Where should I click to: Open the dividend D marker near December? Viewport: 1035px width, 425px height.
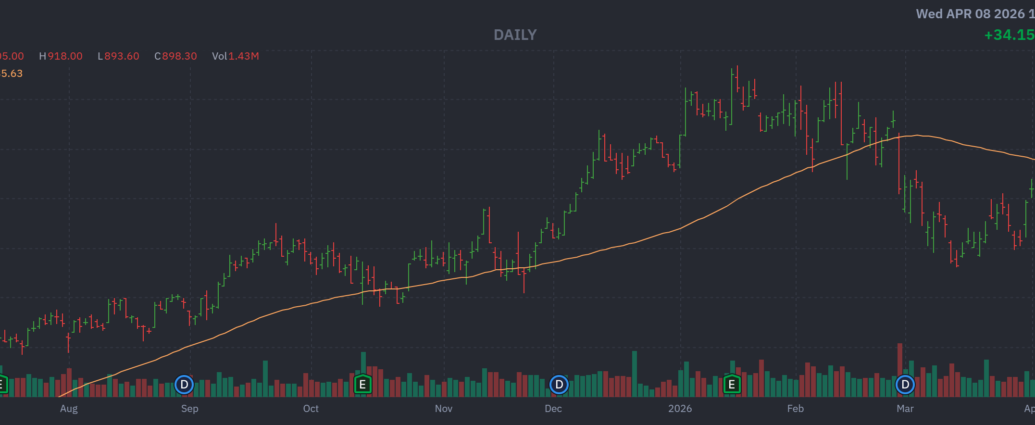pyautogui.click(x=559, y=384)
